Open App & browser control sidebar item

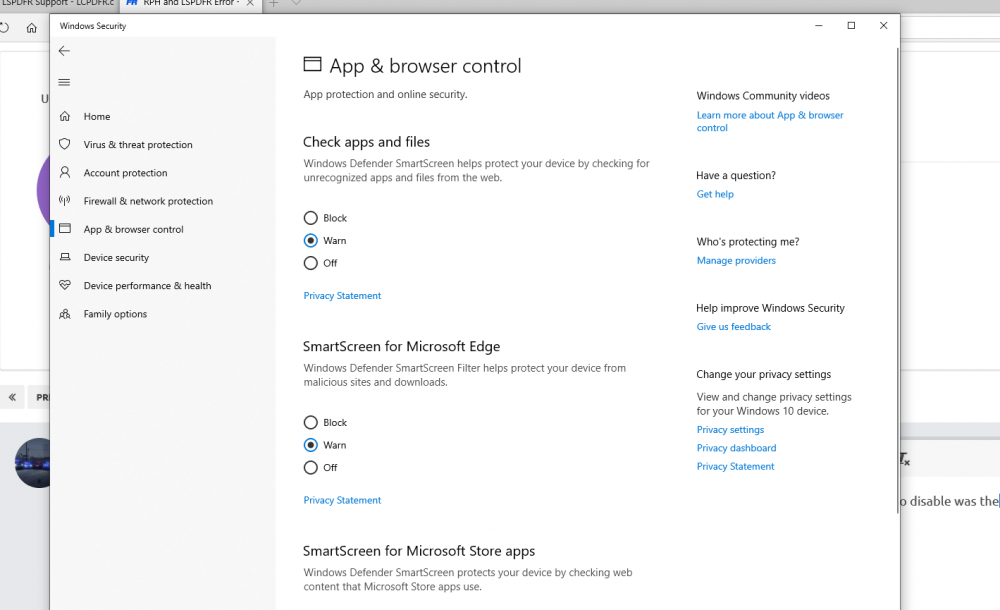133,230
